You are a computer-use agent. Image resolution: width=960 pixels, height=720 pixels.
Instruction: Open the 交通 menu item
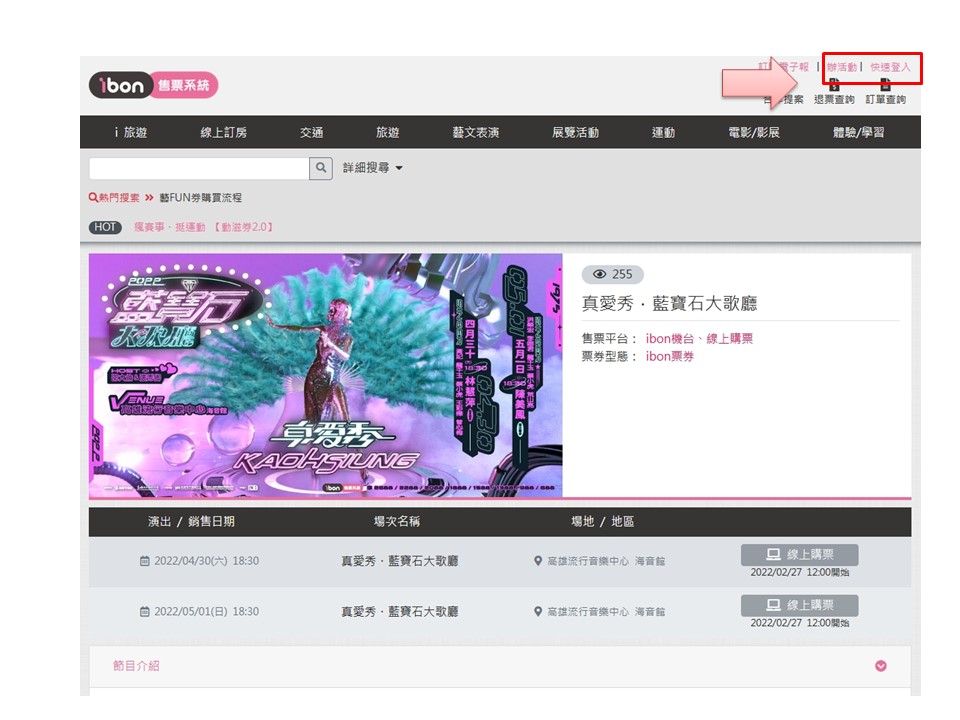point(312,132)
